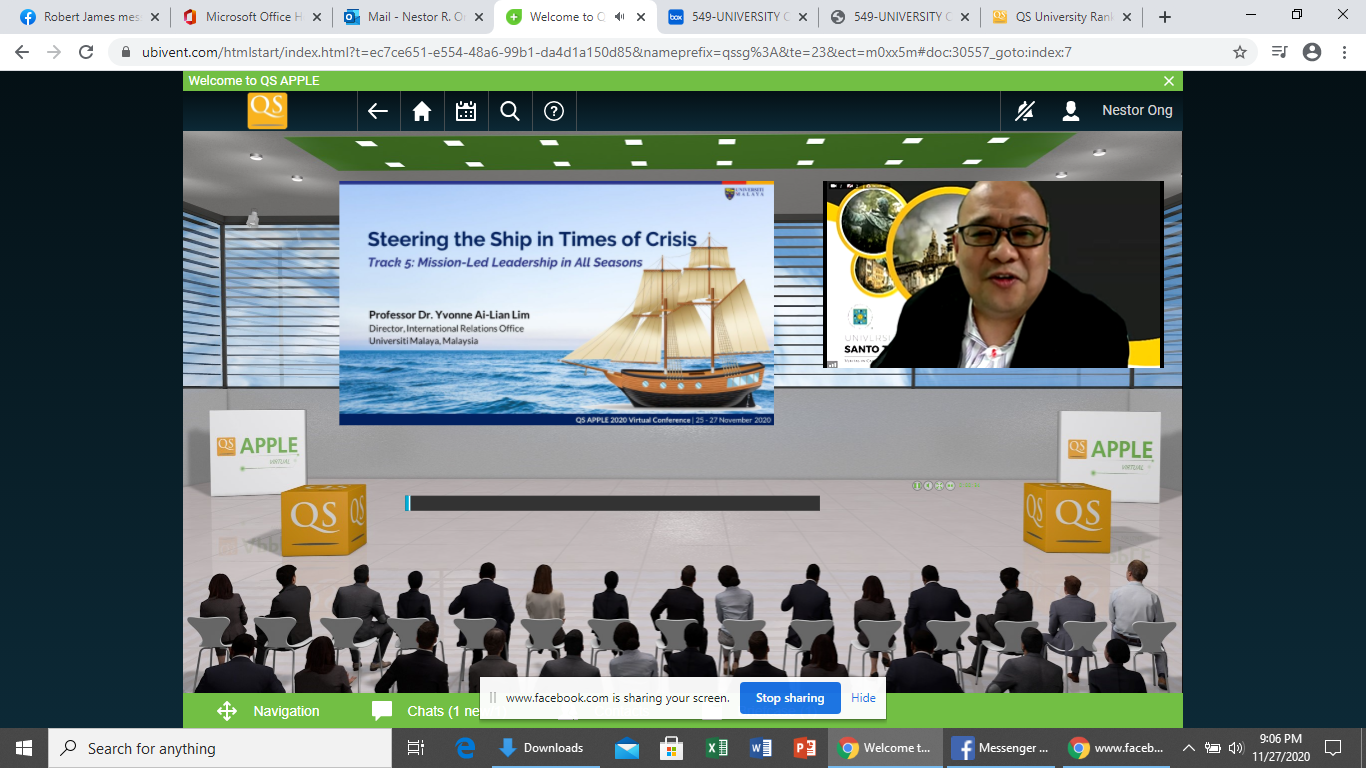Reload the ubivent page
This screenshot has height=768, width=1366.
point(86,52)
